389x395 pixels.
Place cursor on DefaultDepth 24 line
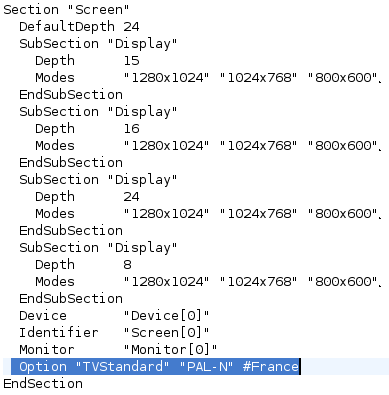point(79,27)
